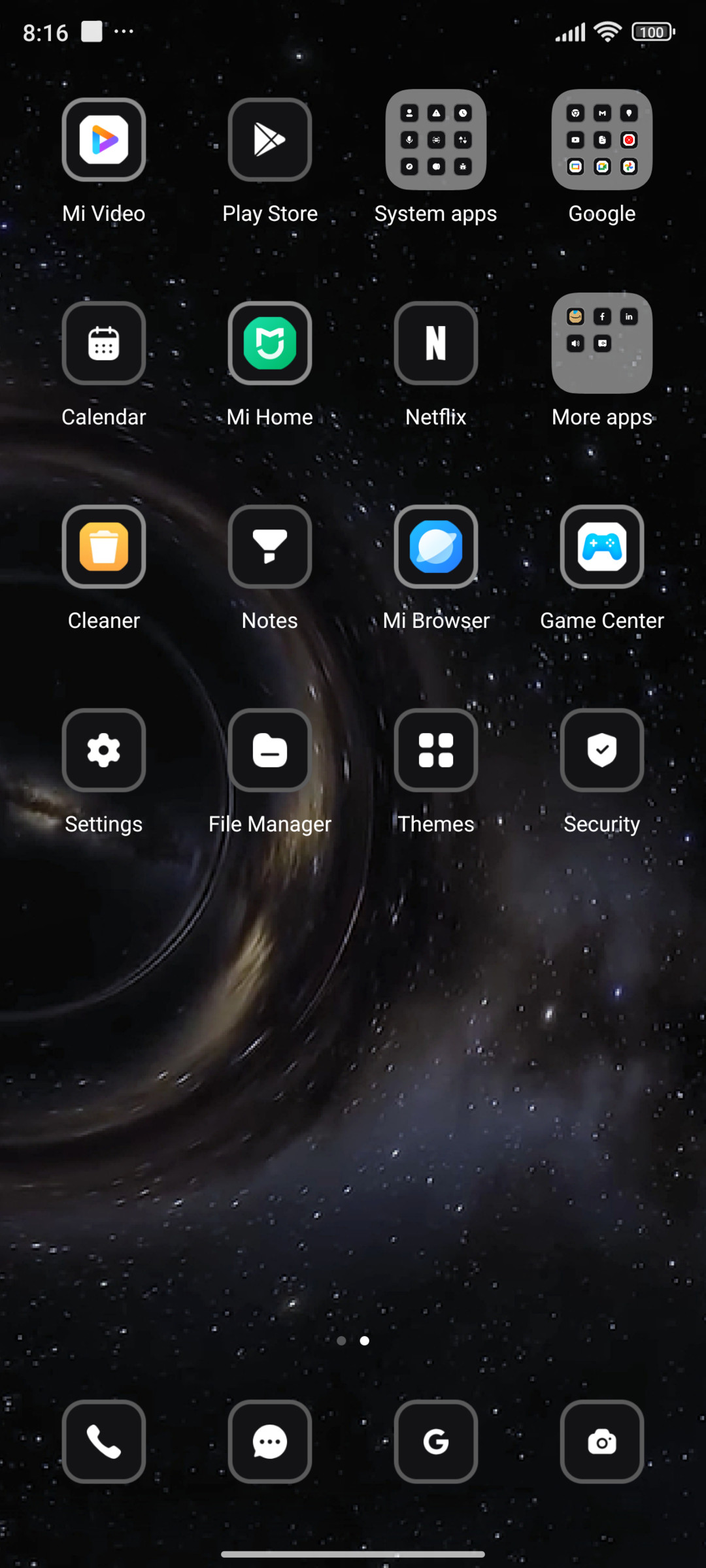Open File Manager
The image size is (706, 1568).
click(270, 750)
